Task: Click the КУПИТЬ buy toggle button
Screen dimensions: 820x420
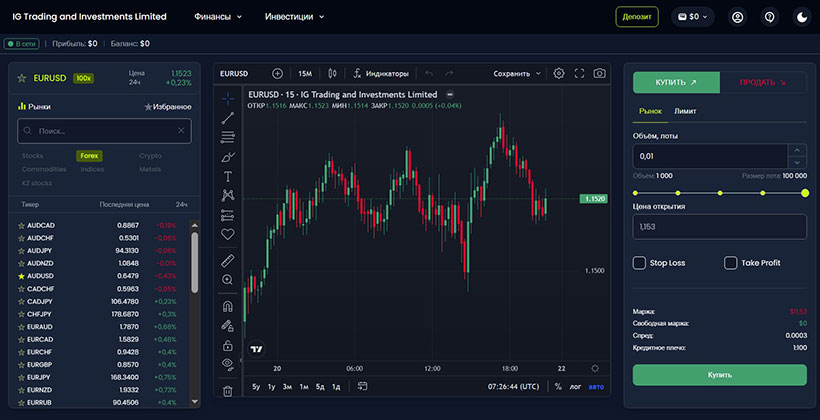Action: [676, 83]
